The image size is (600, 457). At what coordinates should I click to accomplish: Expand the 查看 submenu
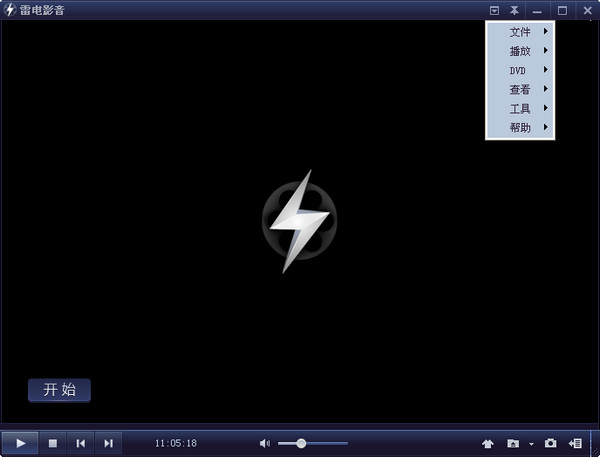pyautogui.click(x=520, y=89)
